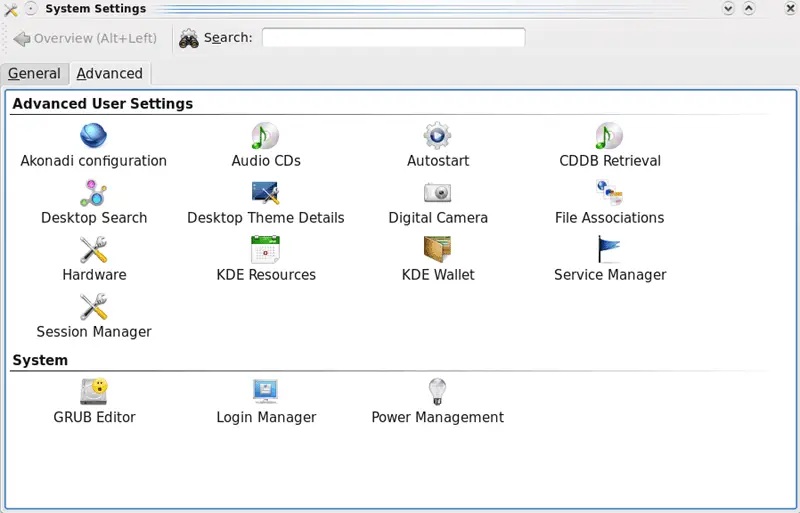
Task: Close the System Settings window
Action: 790,9
